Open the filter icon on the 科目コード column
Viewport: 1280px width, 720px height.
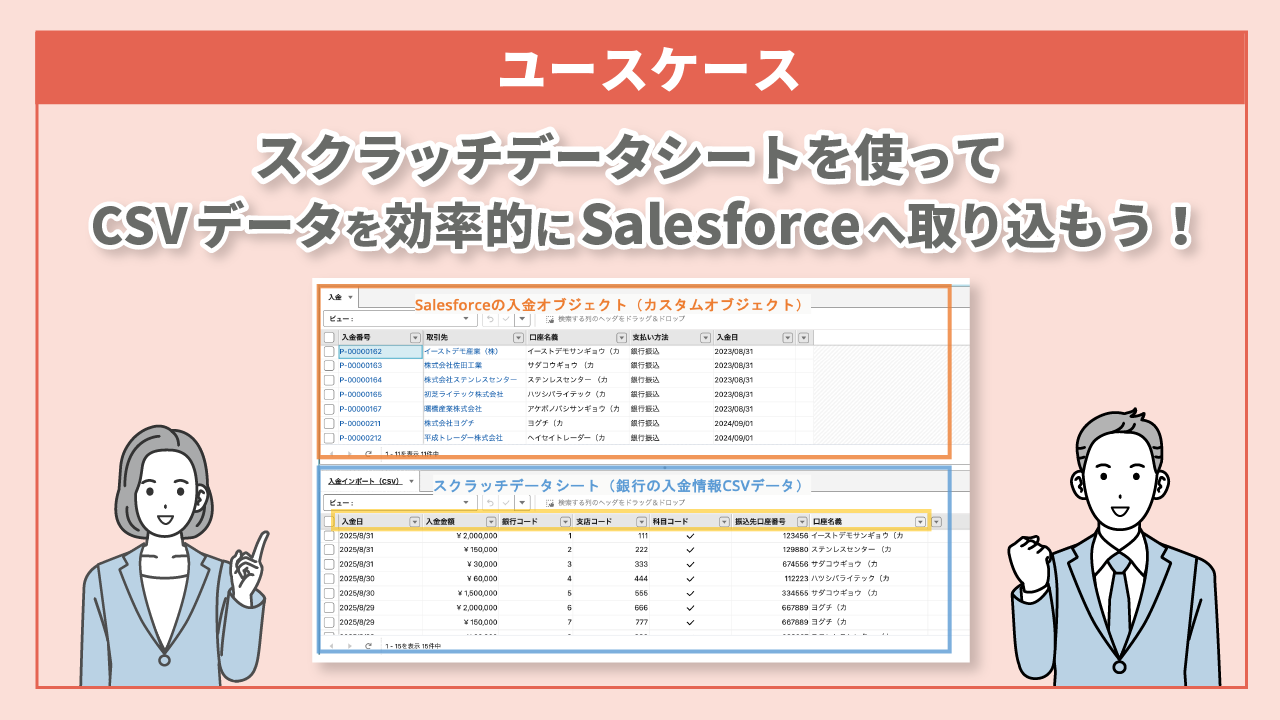pyautogui.click(x=724, y=522)
